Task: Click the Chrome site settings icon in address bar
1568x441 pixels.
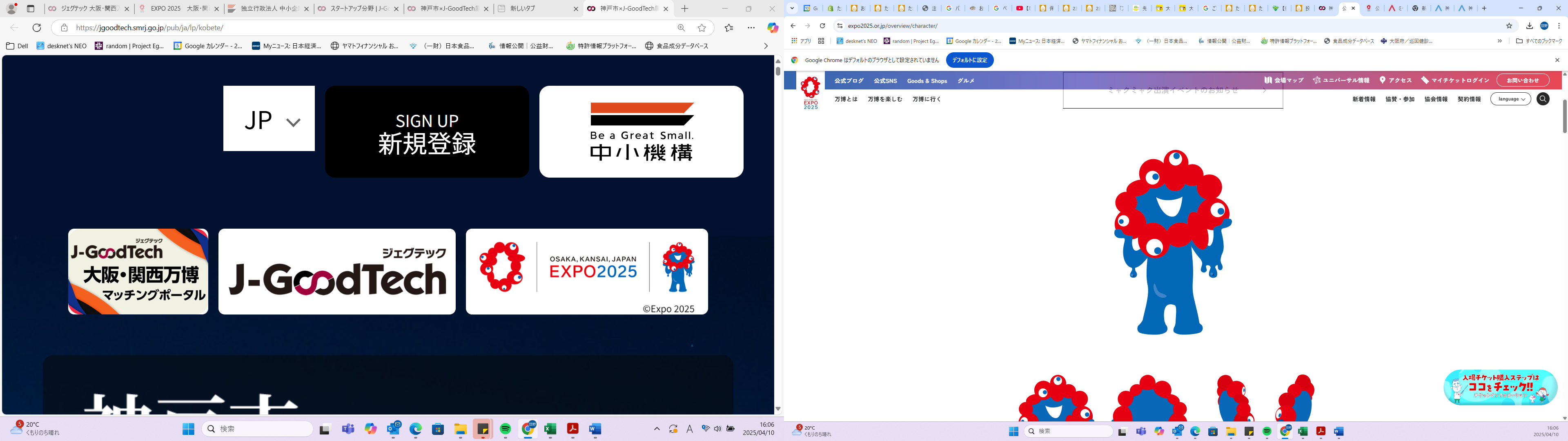Action: click(x=840, y=26)
